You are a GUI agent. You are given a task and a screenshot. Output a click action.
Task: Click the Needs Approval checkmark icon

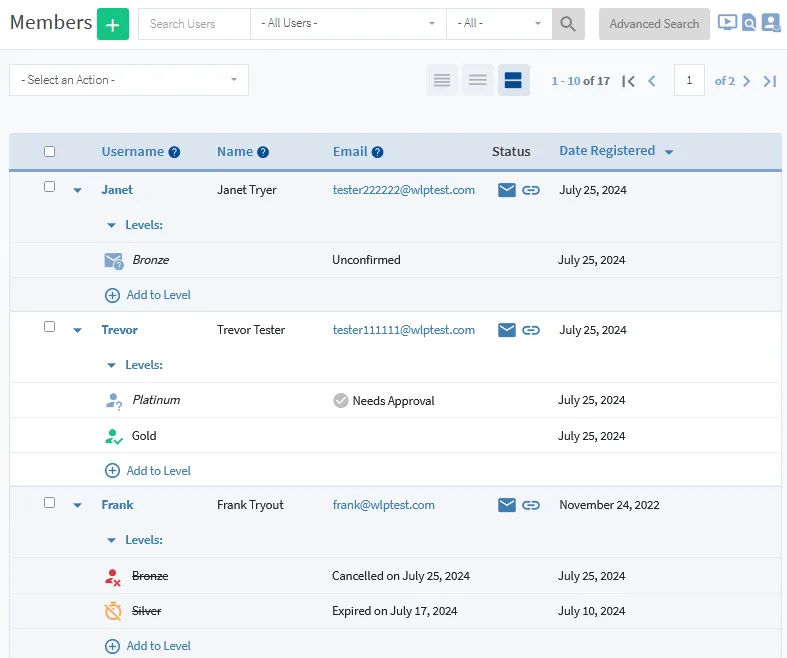pyautogui.click(x=341, y=401)
